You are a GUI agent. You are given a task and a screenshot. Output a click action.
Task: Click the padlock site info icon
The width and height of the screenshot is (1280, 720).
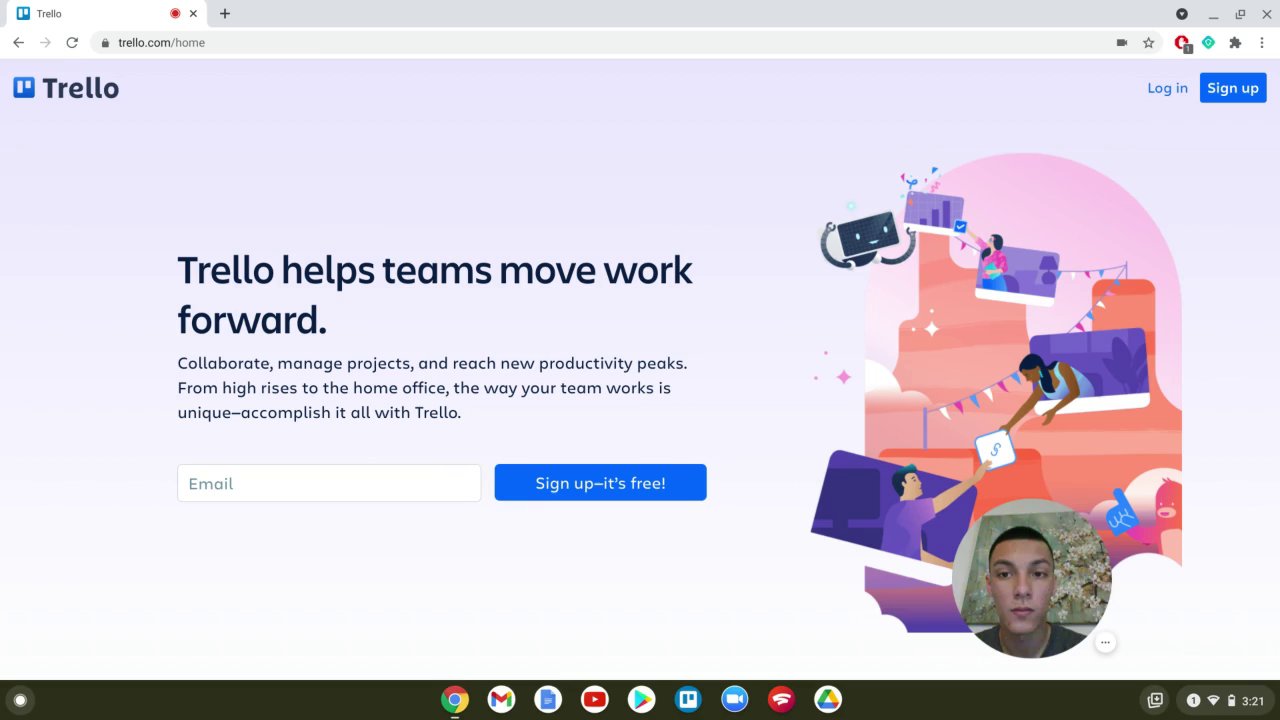[105, 43]
